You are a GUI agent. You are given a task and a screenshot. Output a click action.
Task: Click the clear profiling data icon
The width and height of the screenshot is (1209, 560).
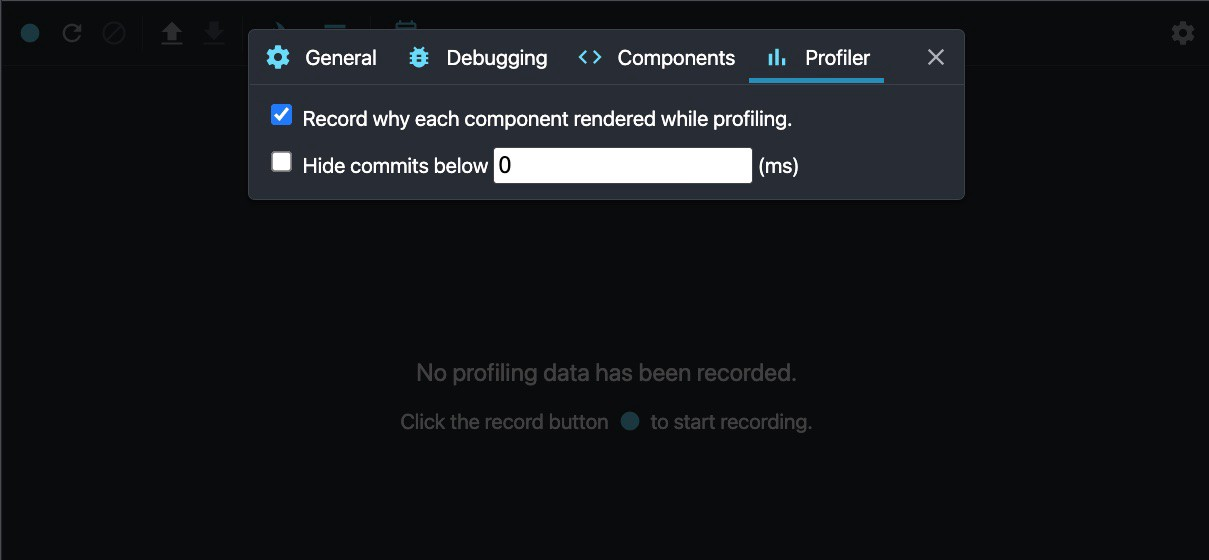click(114, 34)
